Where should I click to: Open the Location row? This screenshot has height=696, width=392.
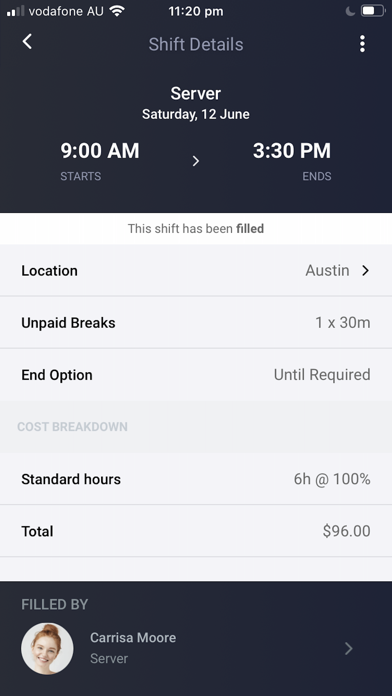click(196, 270)
